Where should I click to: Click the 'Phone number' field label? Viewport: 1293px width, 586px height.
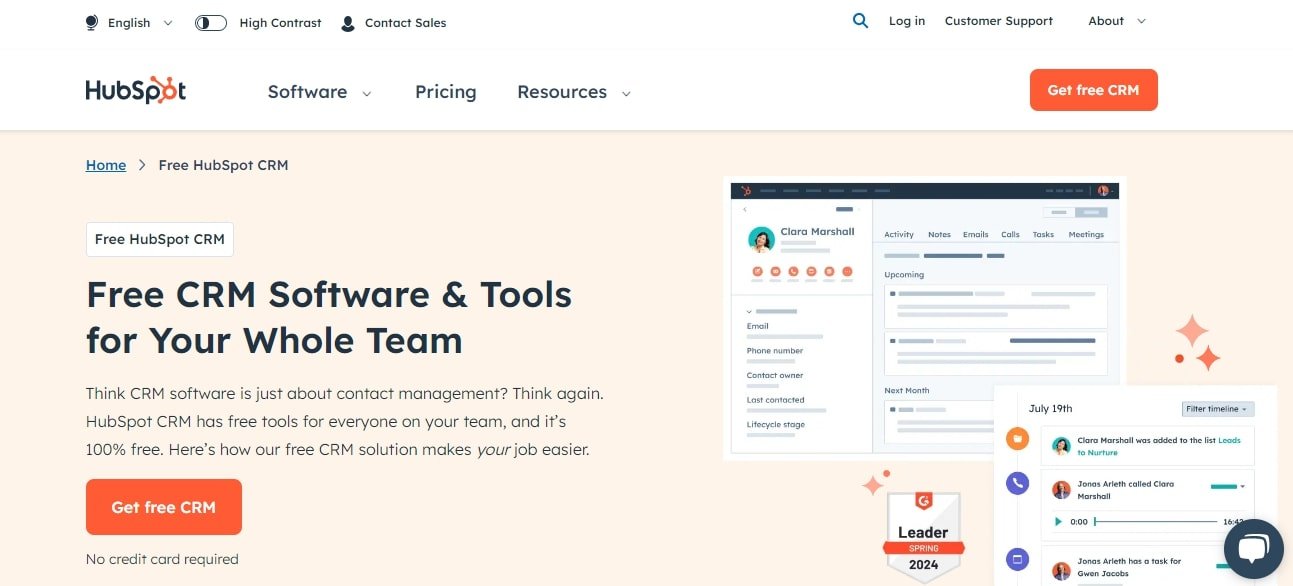[775, 351]
